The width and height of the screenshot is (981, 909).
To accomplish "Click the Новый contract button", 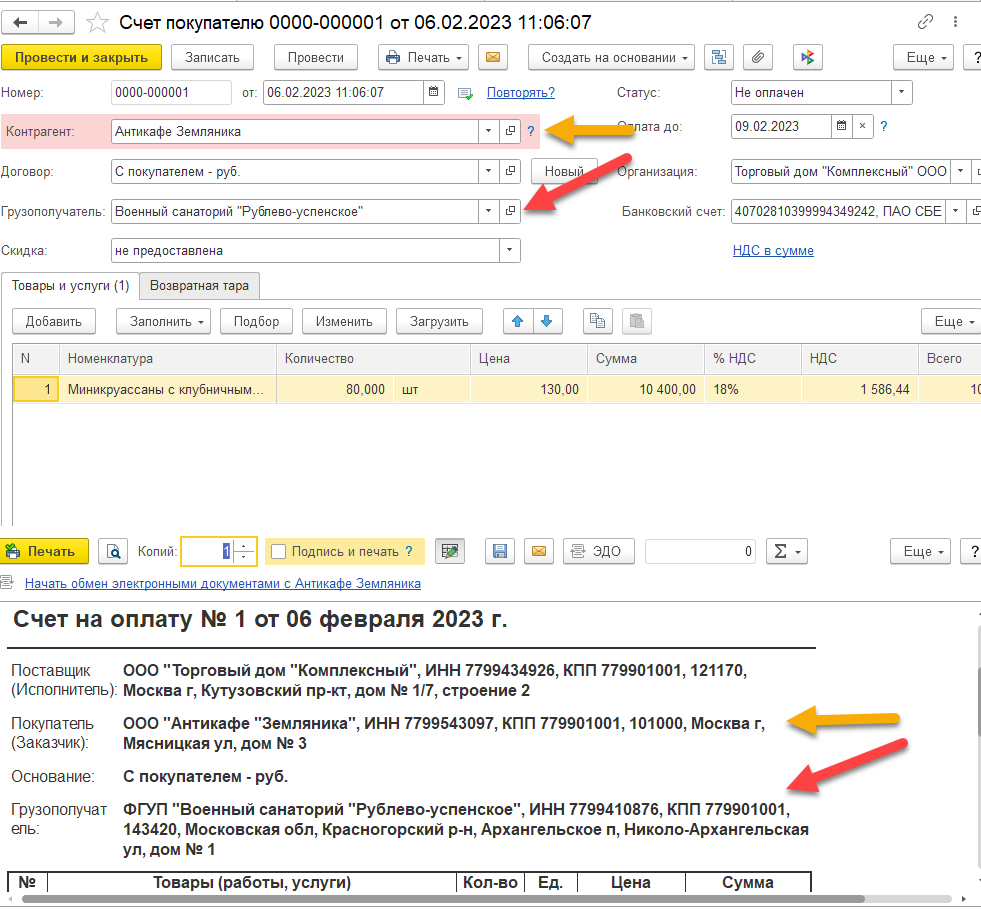I will click(564, 171).
